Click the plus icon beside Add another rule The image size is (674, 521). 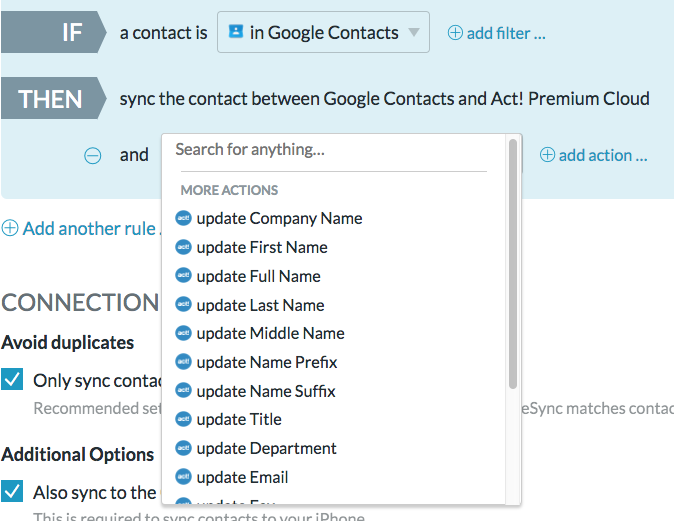pos(10,228)
